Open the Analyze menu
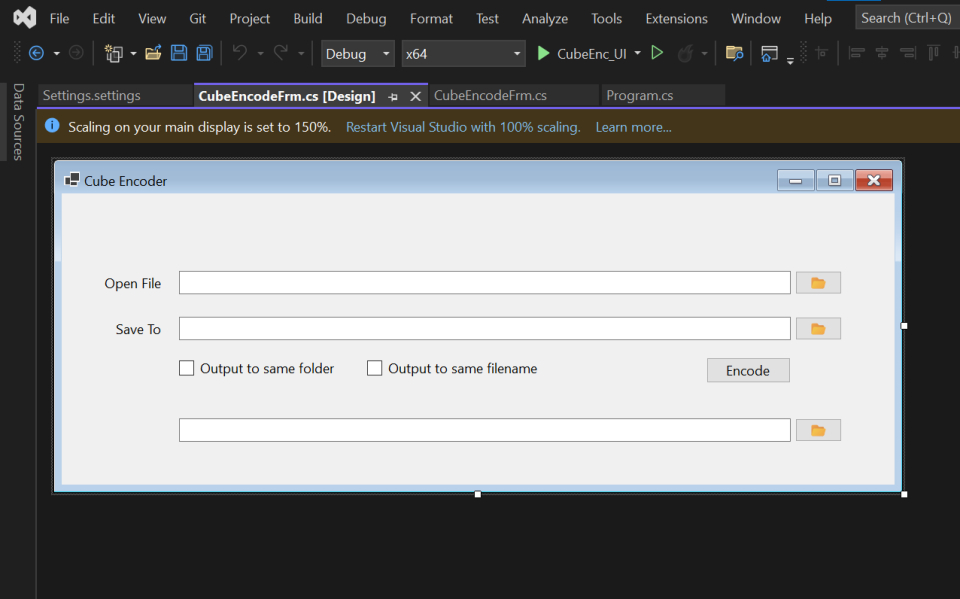This screenshot has height=599, width=960. 545,19
